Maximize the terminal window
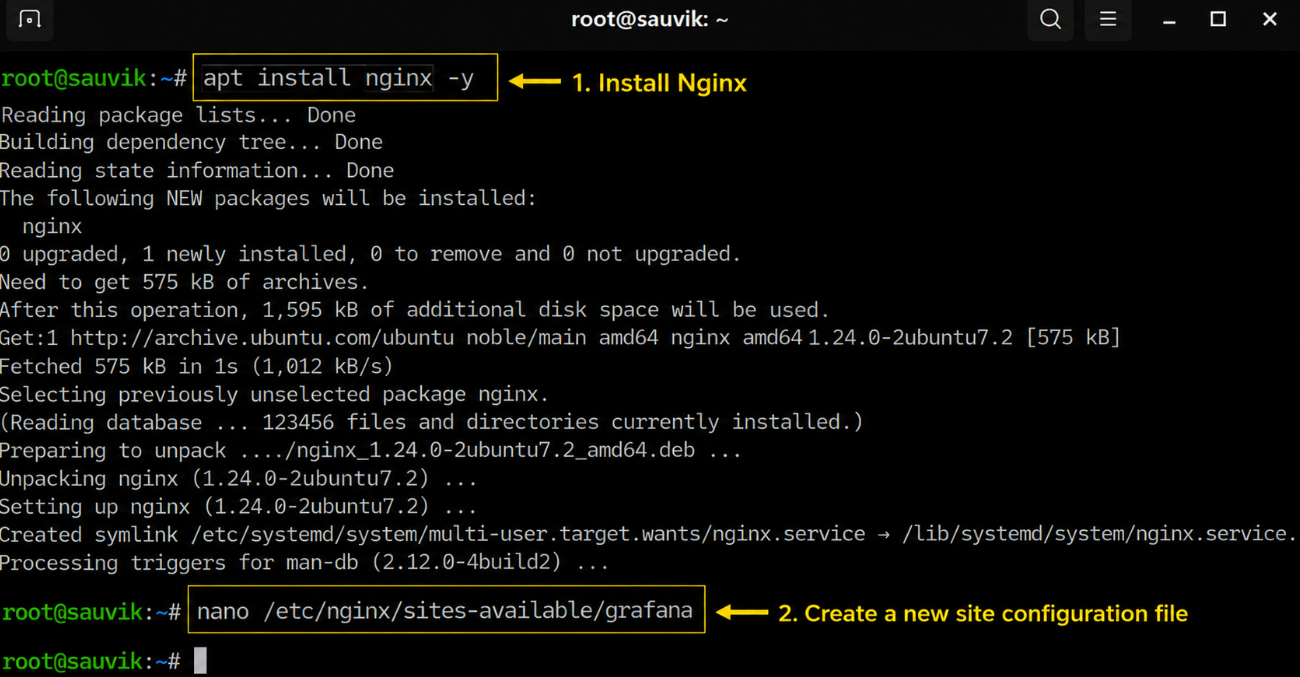Image resolution: width=1300 pixels, height=677 pixels. (1218, 19)
